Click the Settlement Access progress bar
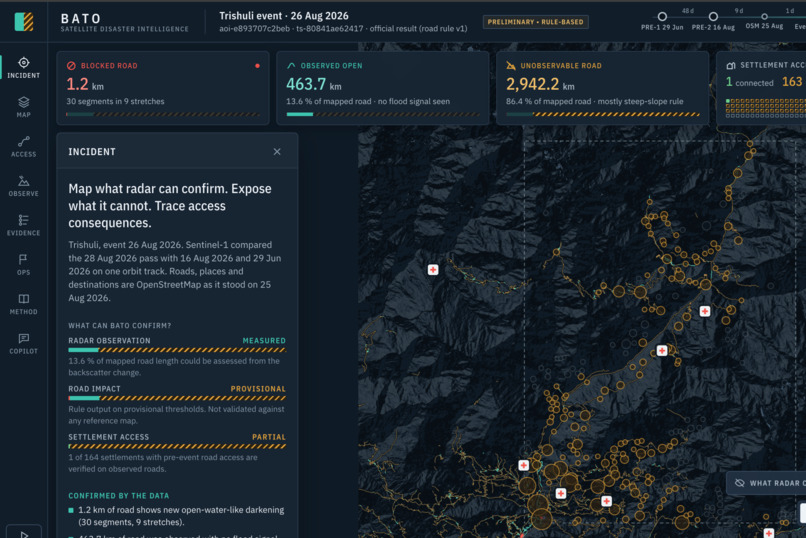The image size is (806, 538). pos(177,447)
